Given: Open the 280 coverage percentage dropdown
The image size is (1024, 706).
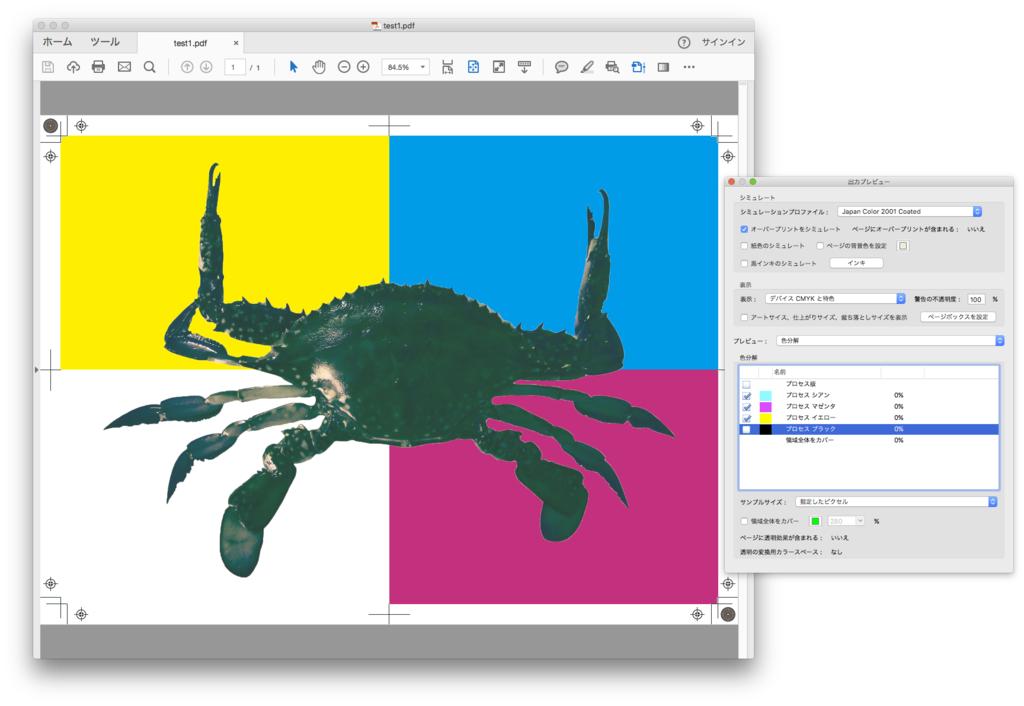Looking at the screenshot, I should [x=846, y=521].
